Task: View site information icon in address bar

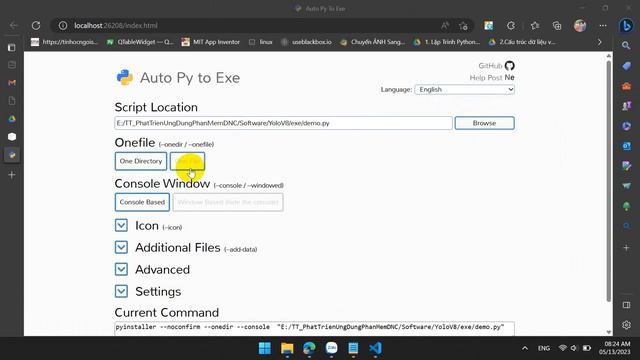Action: [x=63, y=25]
